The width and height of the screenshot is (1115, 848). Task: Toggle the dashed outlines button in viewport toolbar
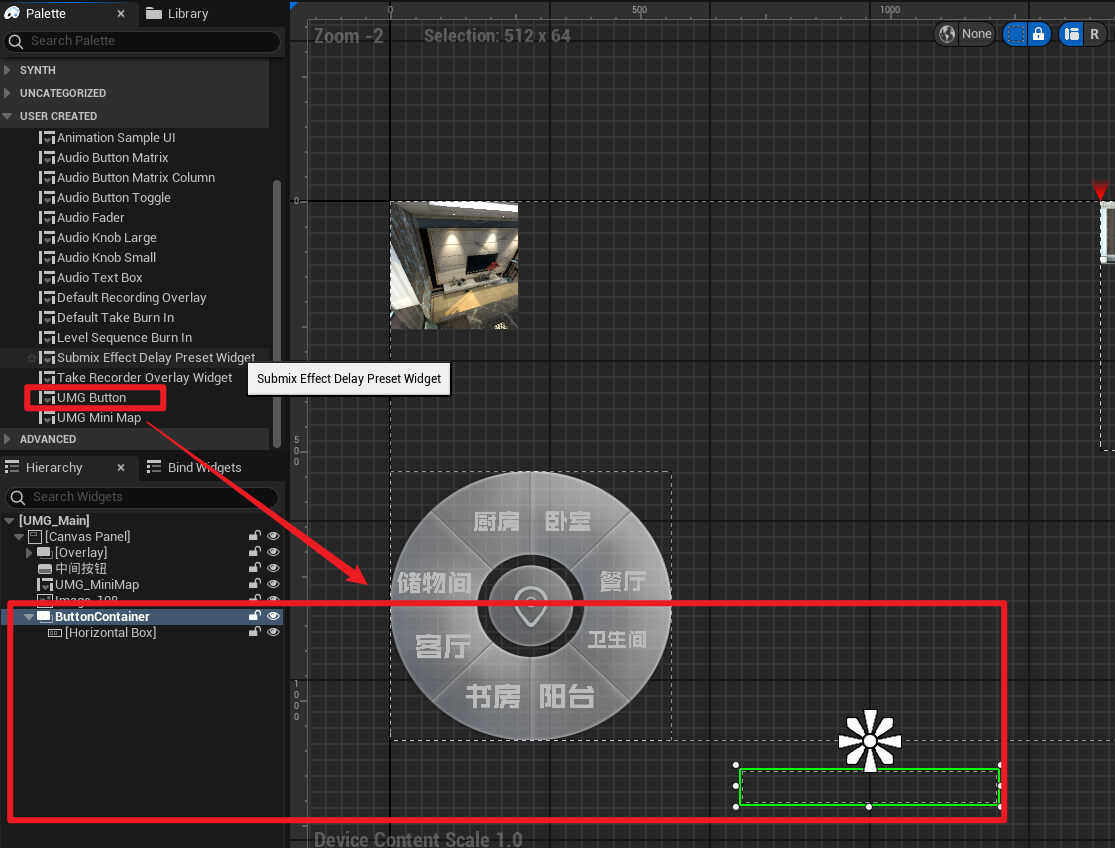click(1016, 34)
